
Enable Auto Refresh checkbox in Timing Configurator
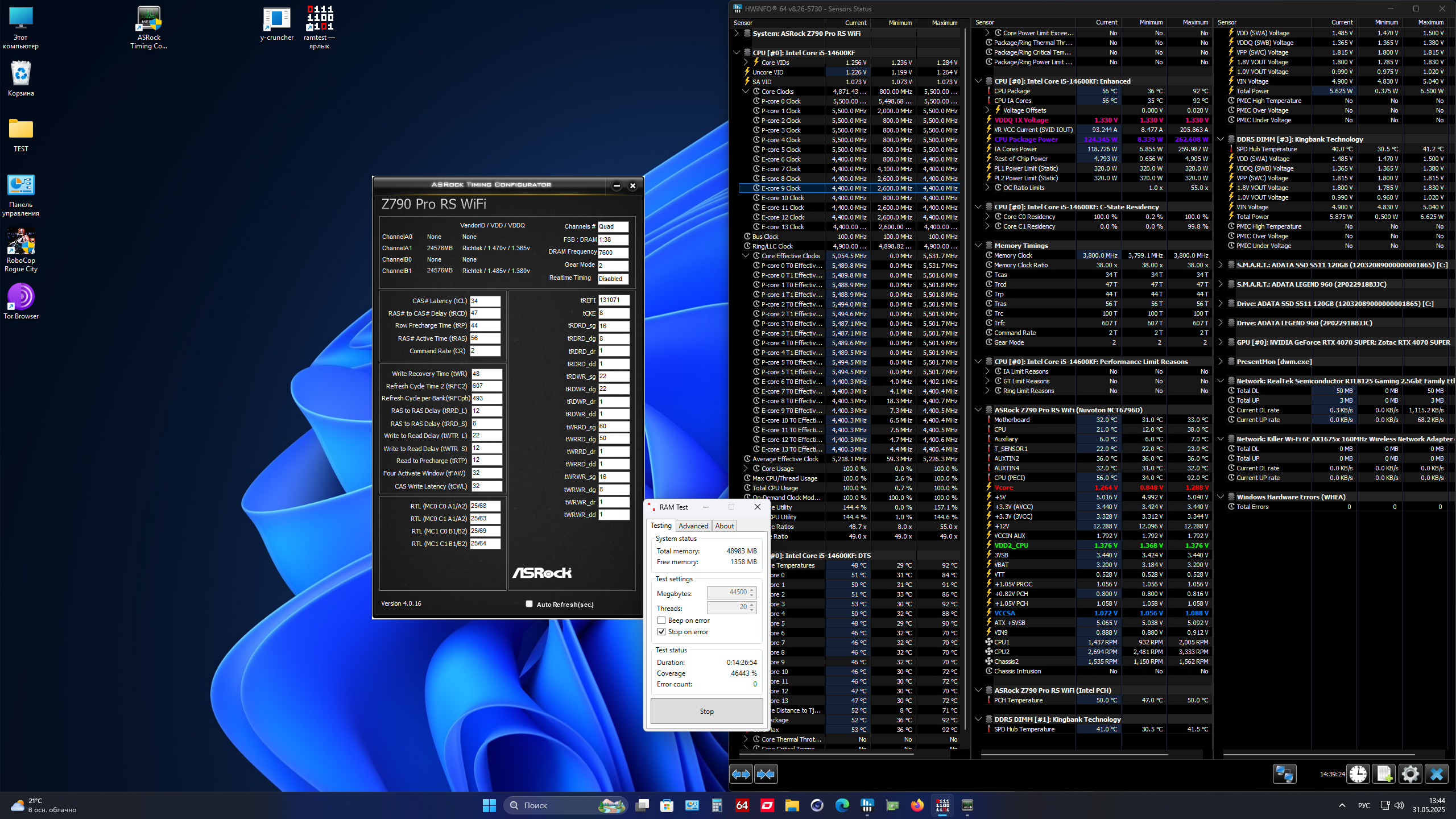pos(530,604)
